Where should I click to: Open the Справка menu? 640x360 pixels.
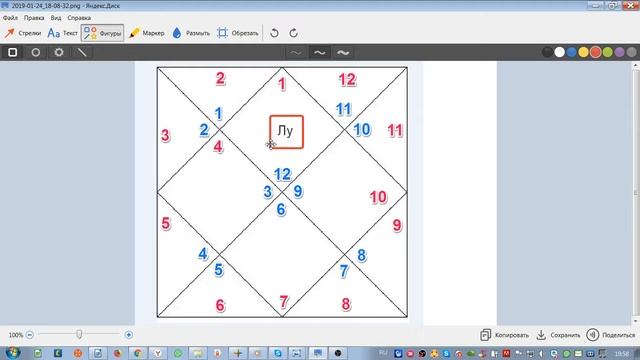tap(79, 18)
